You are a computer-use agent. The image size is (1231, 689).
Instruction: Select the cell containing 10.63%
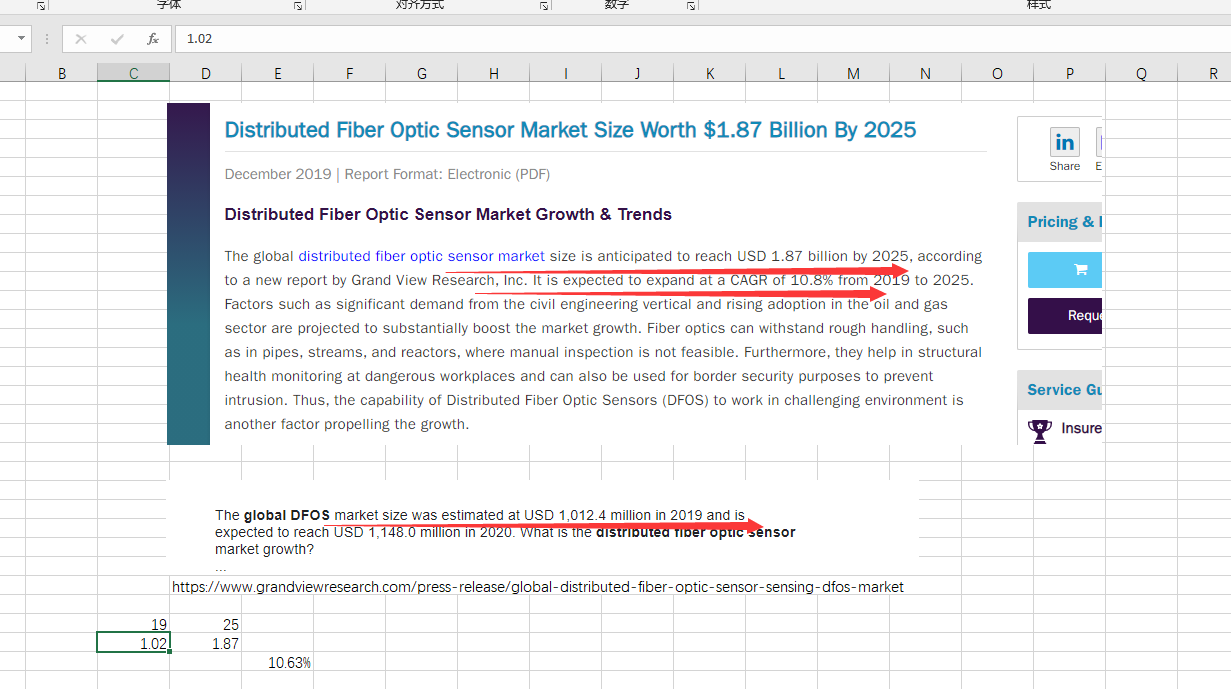point(278,663)
